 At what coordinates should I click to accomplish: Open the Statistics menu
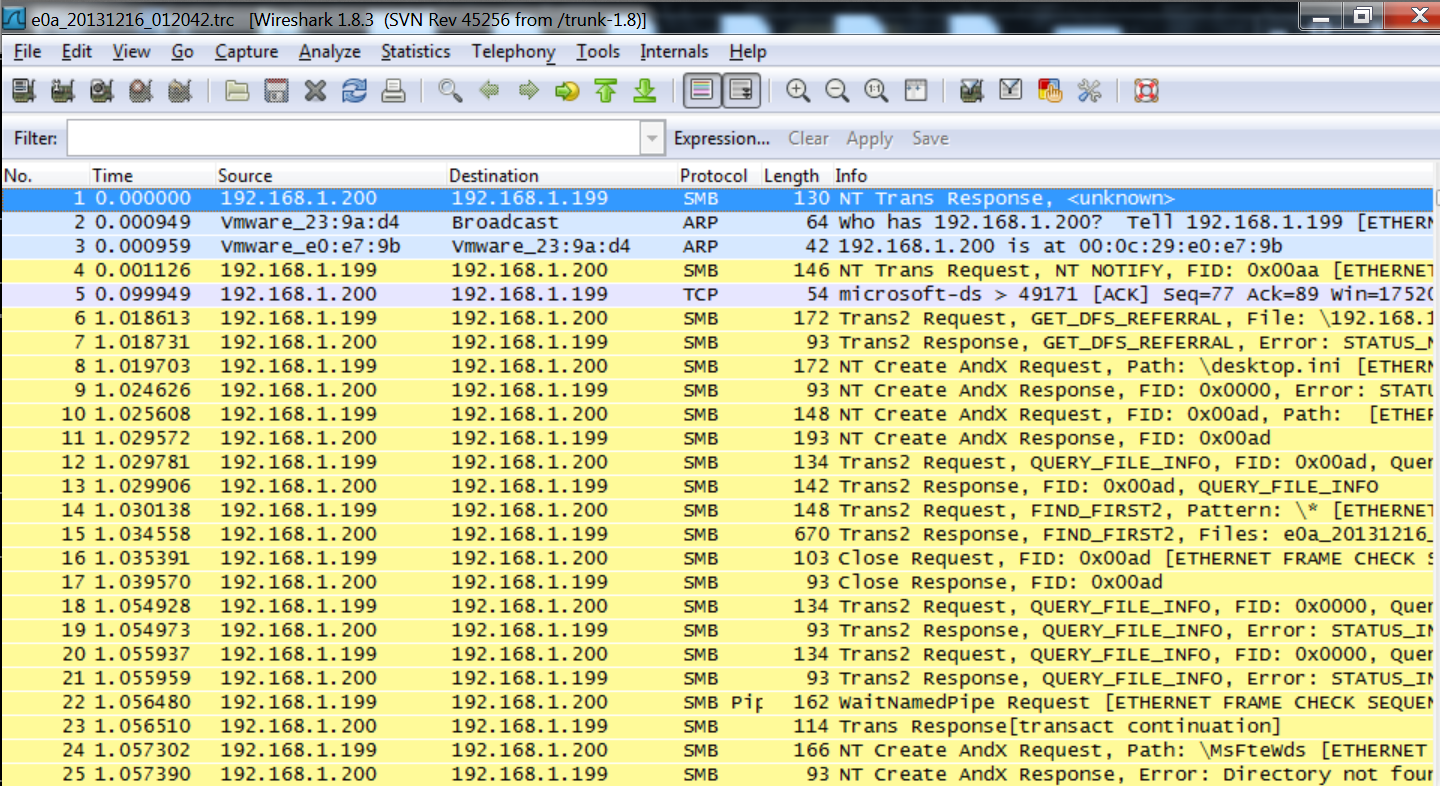(415, 52)
